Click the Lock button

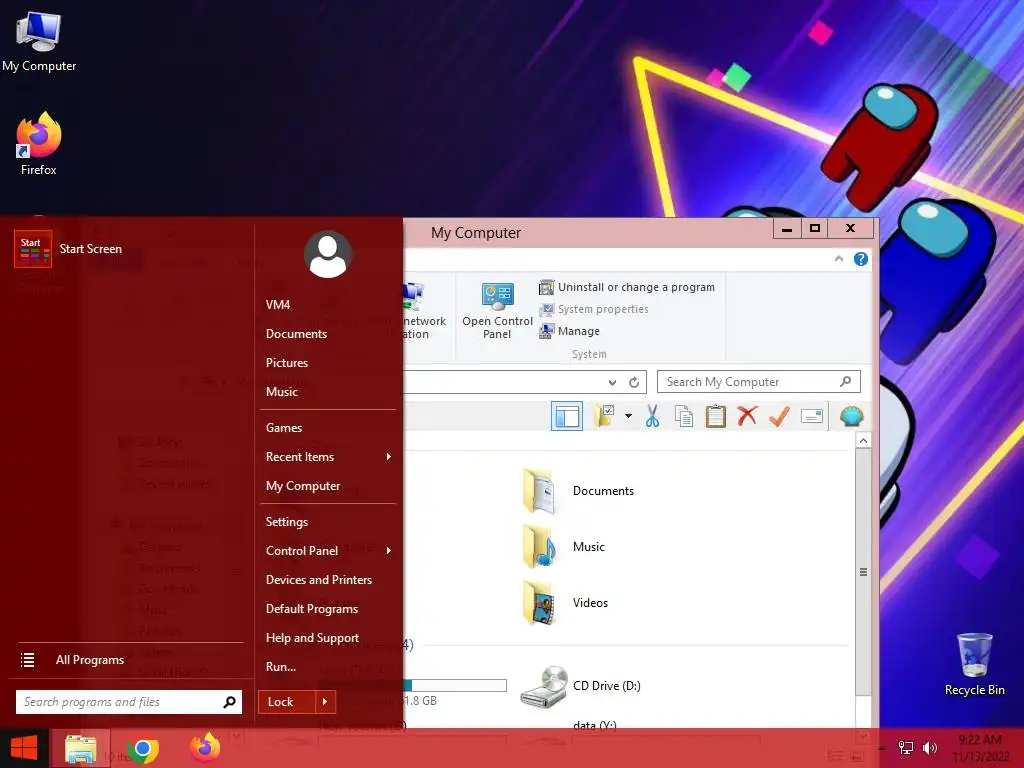(x=287, y=702)
